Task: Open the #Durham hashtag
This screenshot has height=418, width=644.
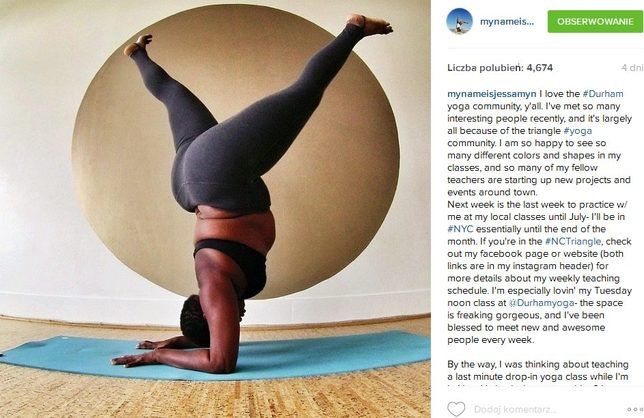Action: coord(603,94)
